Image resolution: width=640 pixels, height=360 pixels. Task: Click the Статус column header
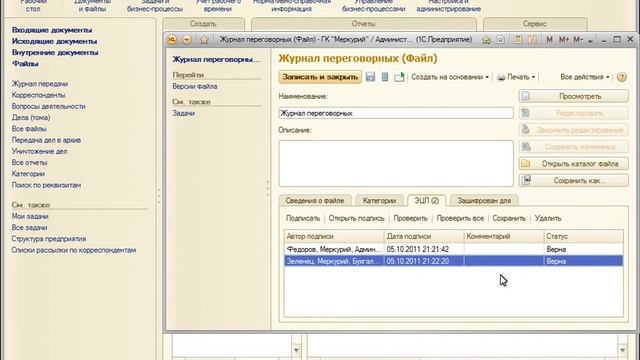click(583, 236)
